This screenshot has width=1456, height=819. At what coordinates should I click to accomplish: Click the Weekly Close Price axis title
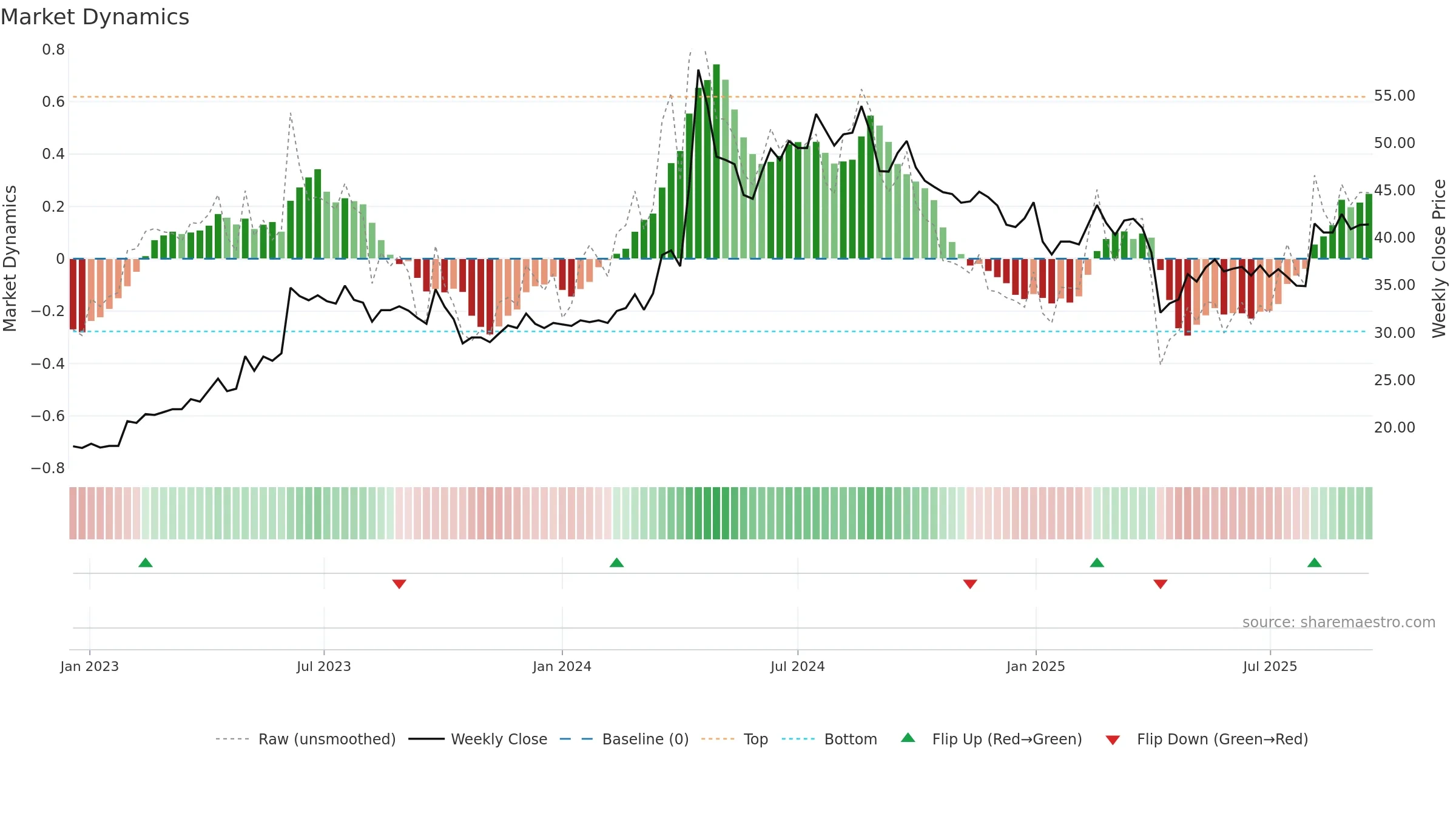[x=1439, y=258]
